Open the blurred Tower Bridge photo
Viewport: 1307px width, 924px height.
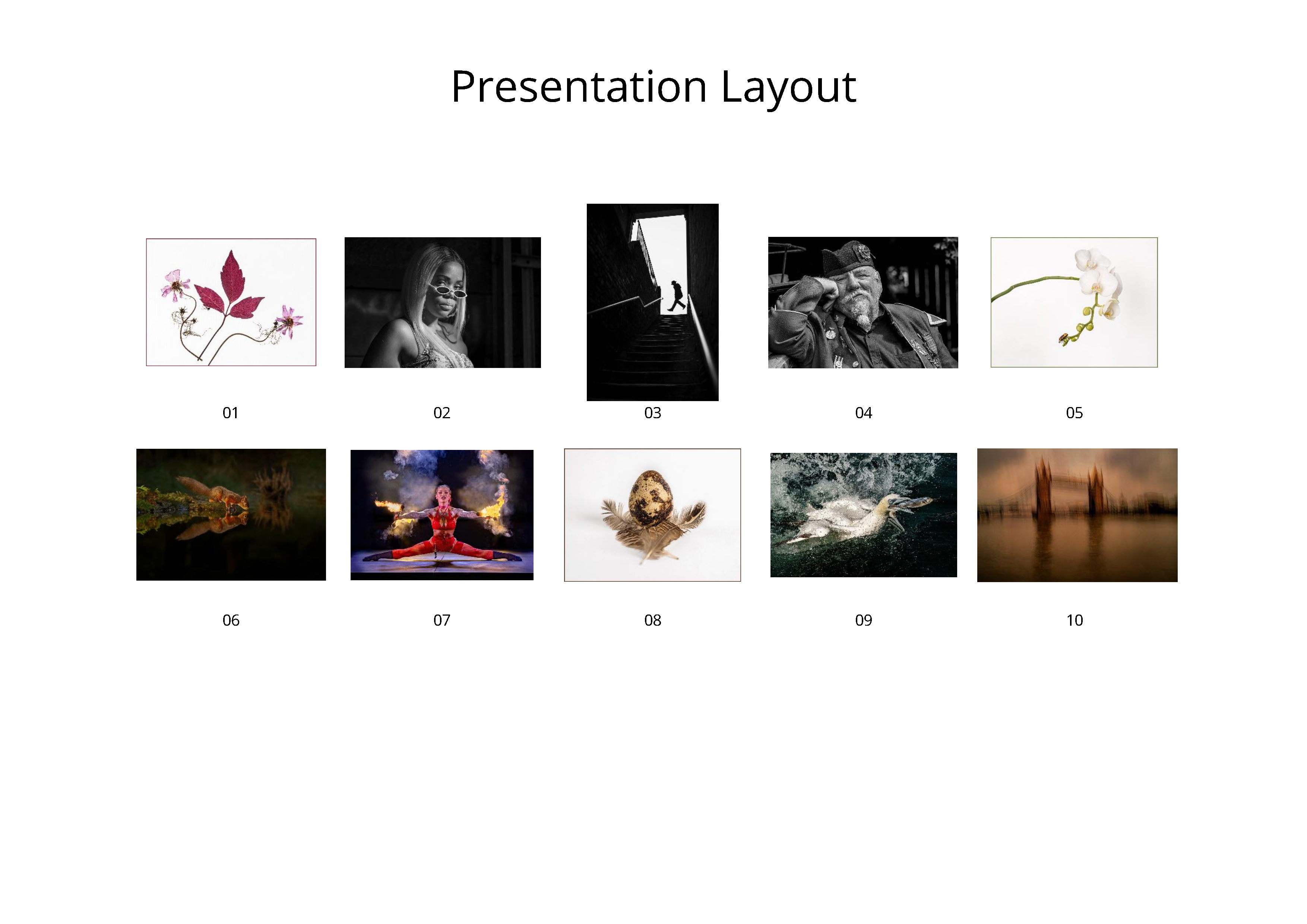point(1077,515)
